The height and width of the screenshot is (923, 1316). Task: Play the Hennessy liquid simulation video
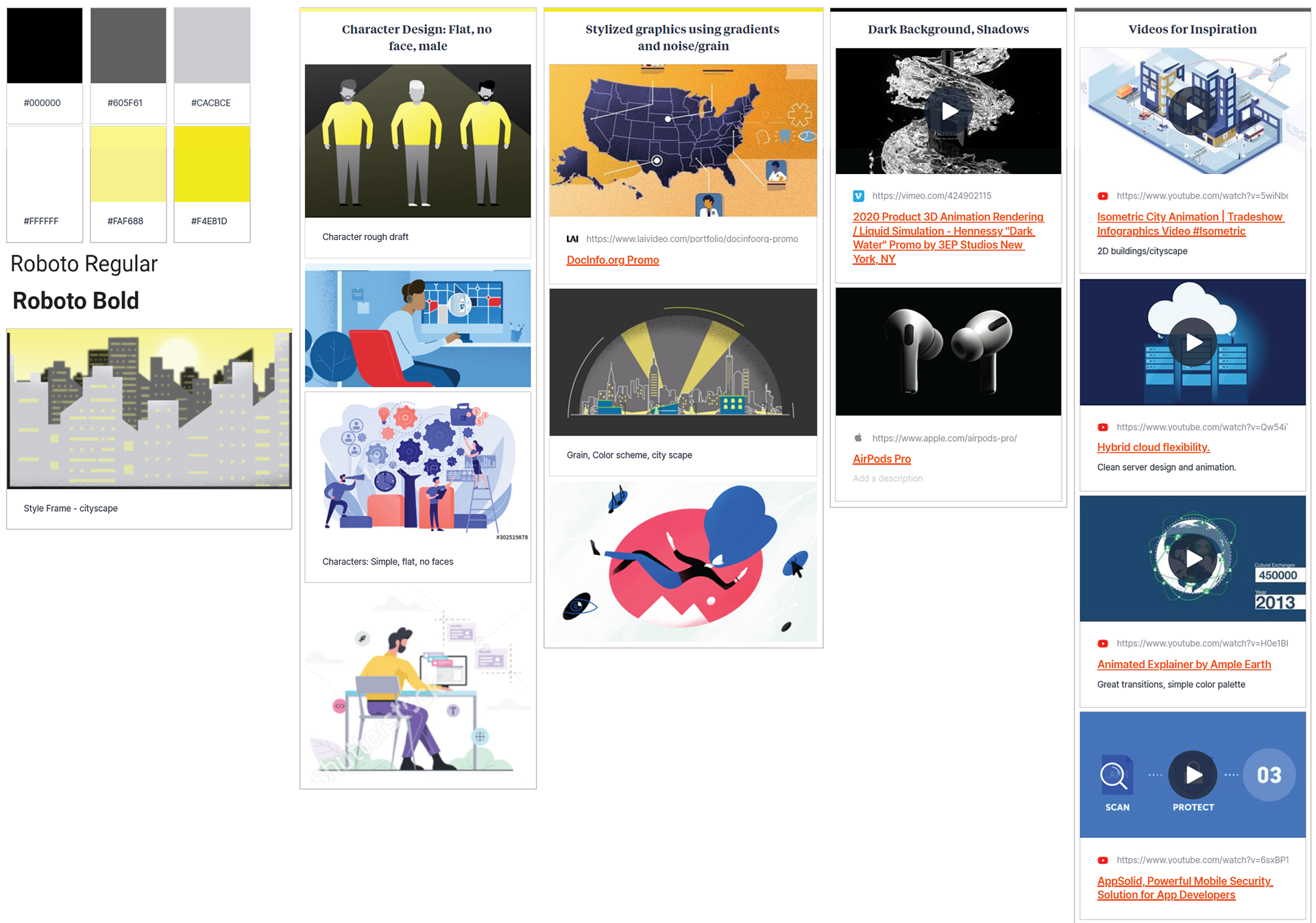(949, 111)
